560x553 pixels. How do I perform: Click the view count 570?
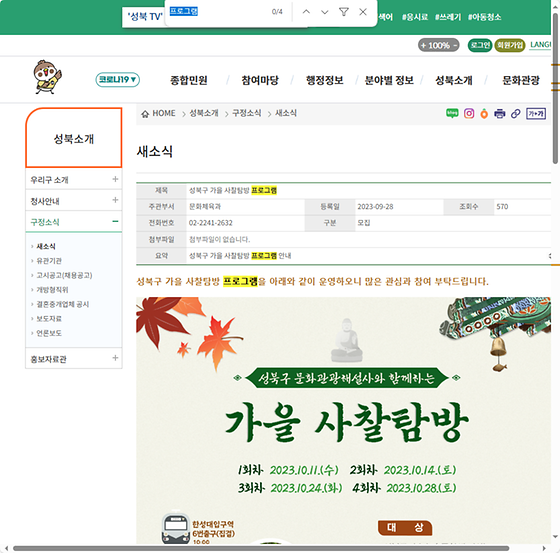click(x=502, y=206)
